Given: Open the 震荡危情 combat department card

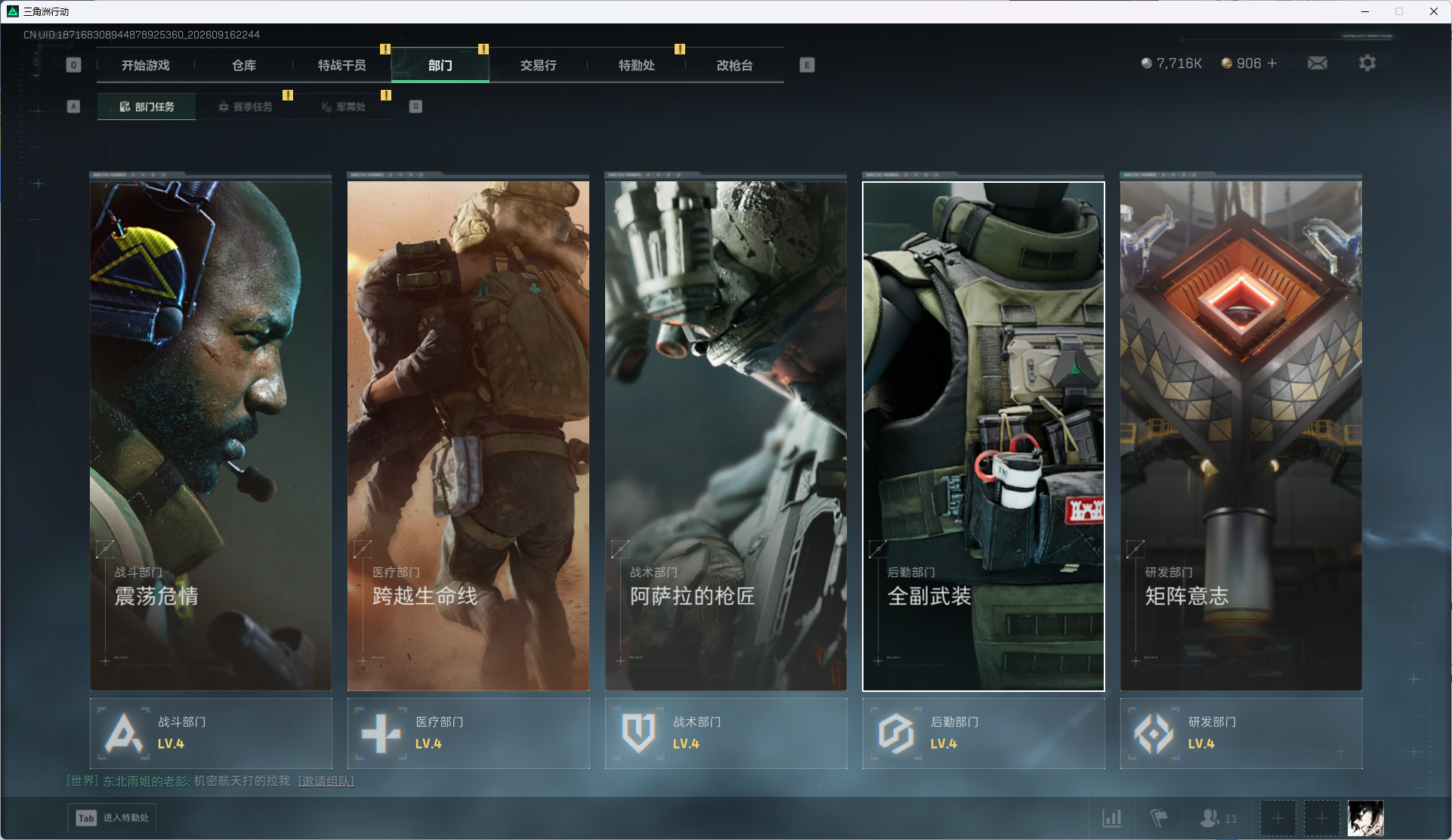Looking at the screenshot, I should click(x=211, y=436).
